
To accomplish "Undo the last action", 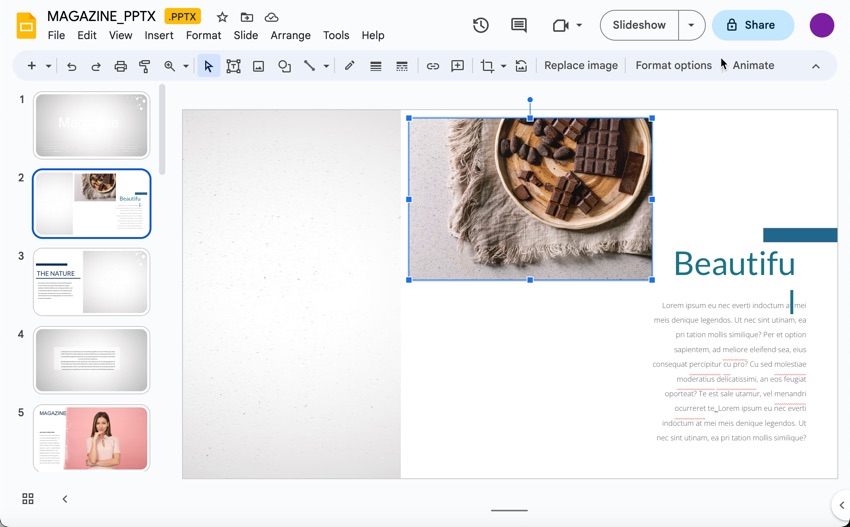I will click(71, 66).
